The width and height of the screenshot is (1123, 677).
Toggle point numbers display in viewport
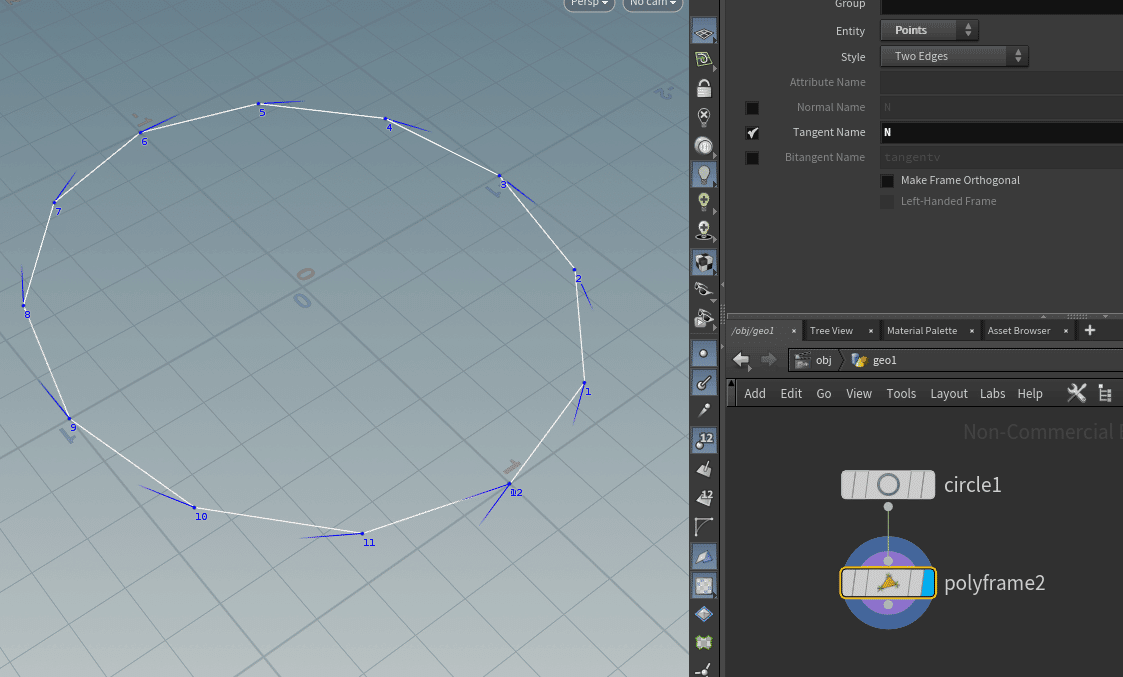pos(704,439)
